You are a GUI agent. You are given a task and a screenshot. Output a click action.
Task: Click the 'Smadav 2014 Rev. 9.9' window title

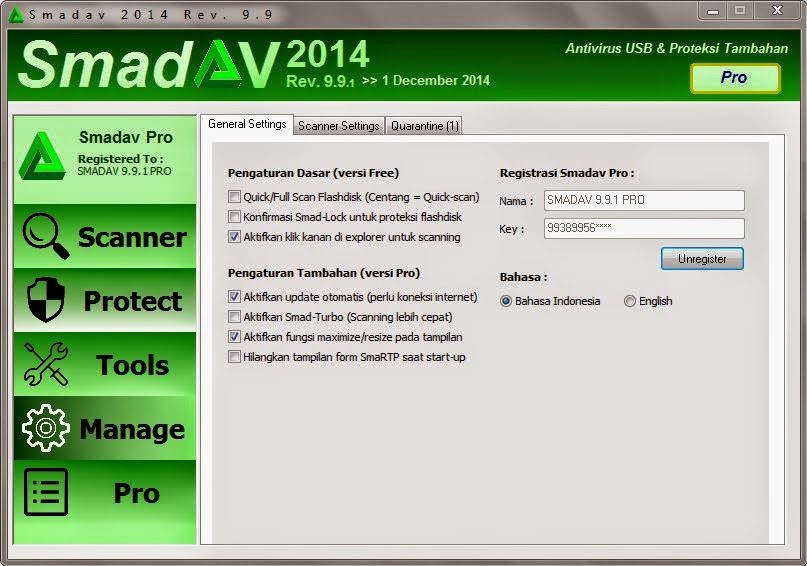click(x=150, y=15)
